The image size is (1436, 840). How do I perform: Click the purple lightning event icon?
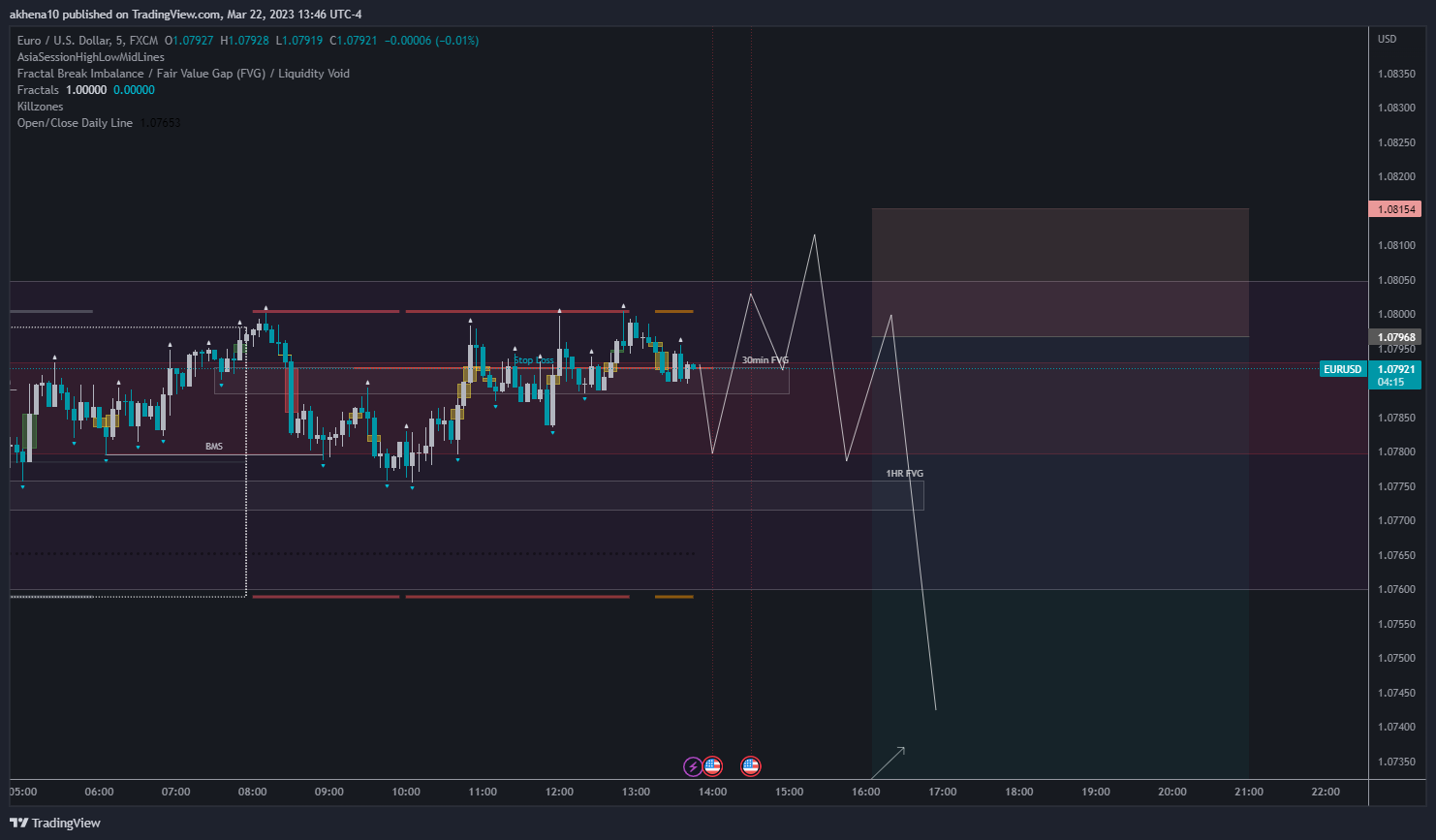click(693, 767)
